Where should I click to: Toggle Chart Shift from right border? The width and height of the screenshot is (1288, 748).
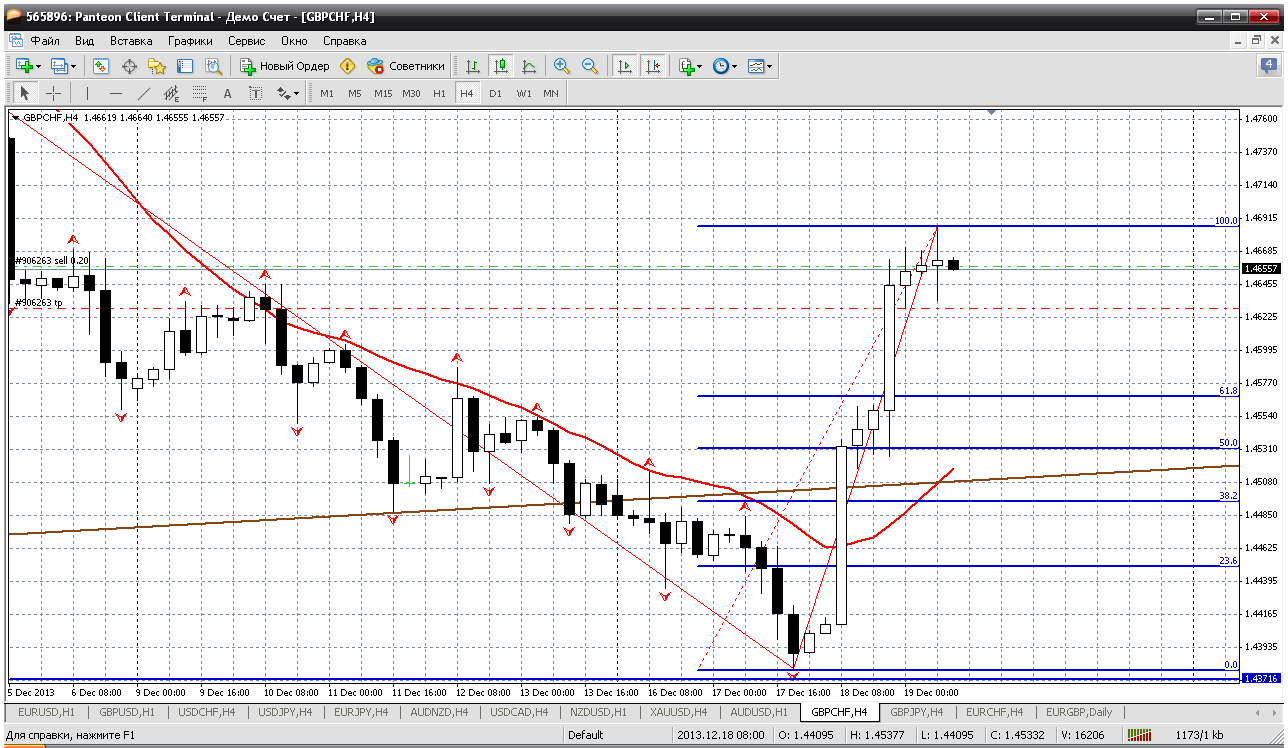click(x=652, y=66)
